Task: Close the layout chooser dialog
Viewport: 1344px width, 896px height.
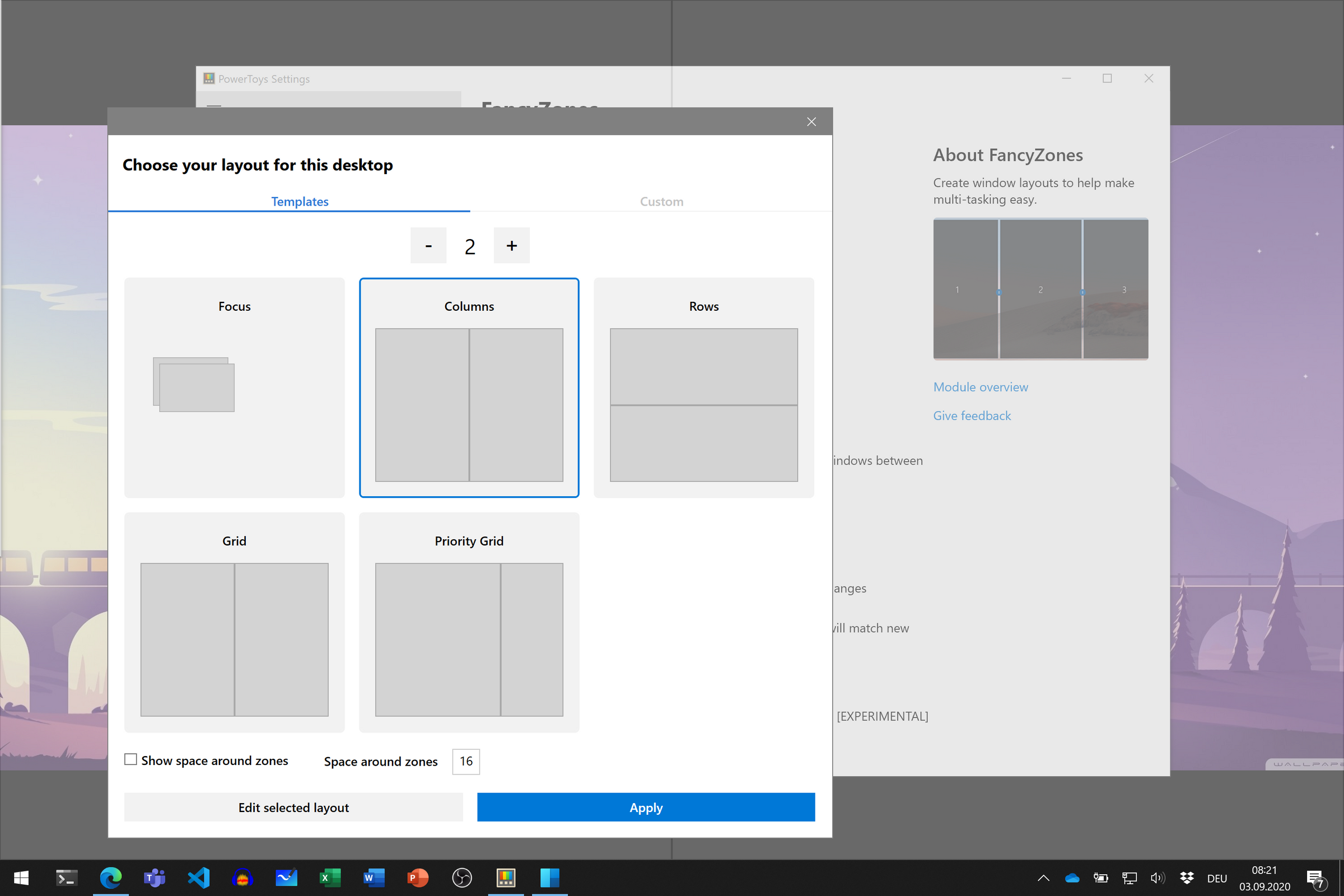Action: click(x=811, y=122)
